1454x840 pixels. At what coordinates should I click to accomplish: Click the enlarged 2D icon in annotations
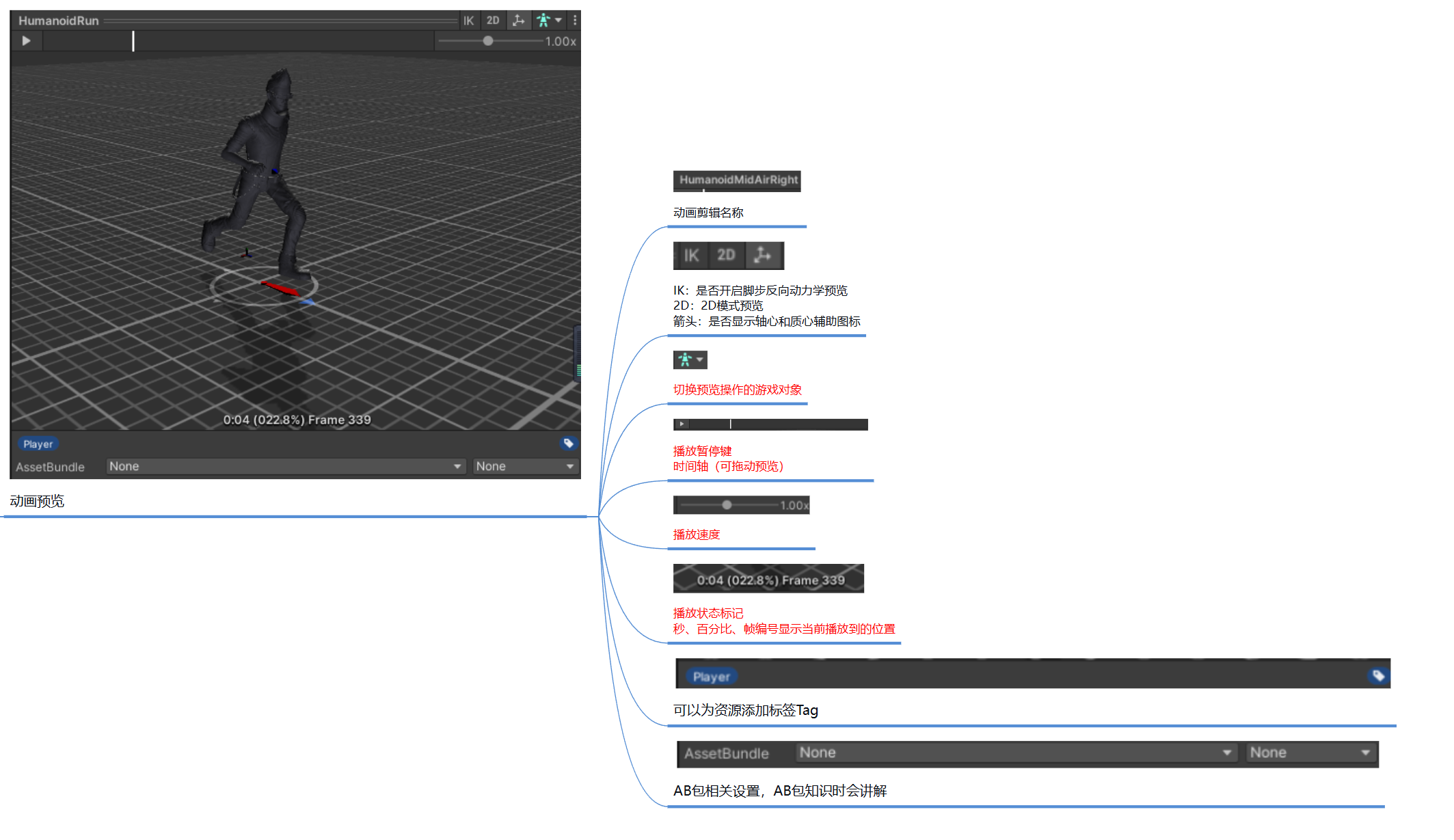click(726, 256)
